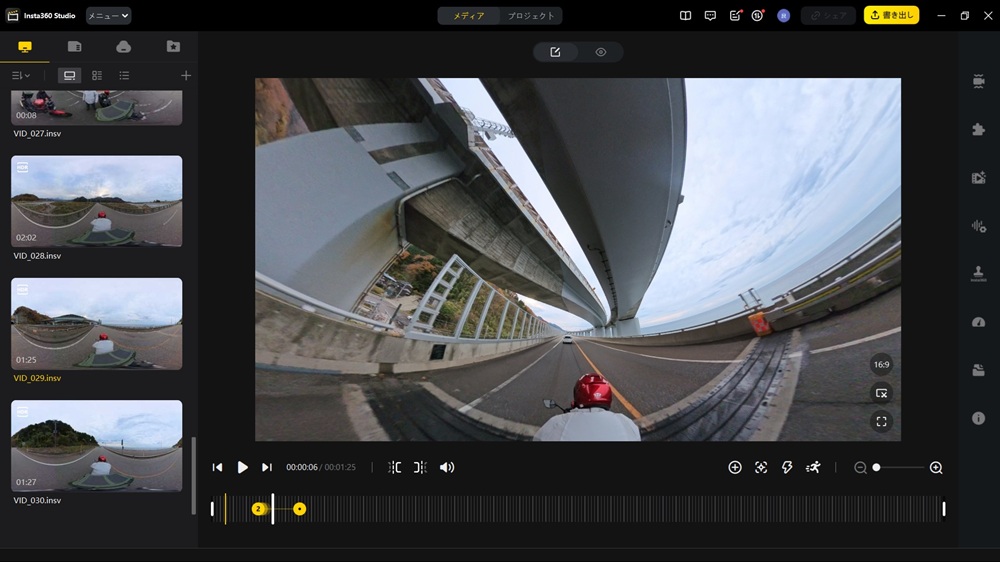Set trim end point
Viewport: 1000px width, 562px height.
click(420, 468)
